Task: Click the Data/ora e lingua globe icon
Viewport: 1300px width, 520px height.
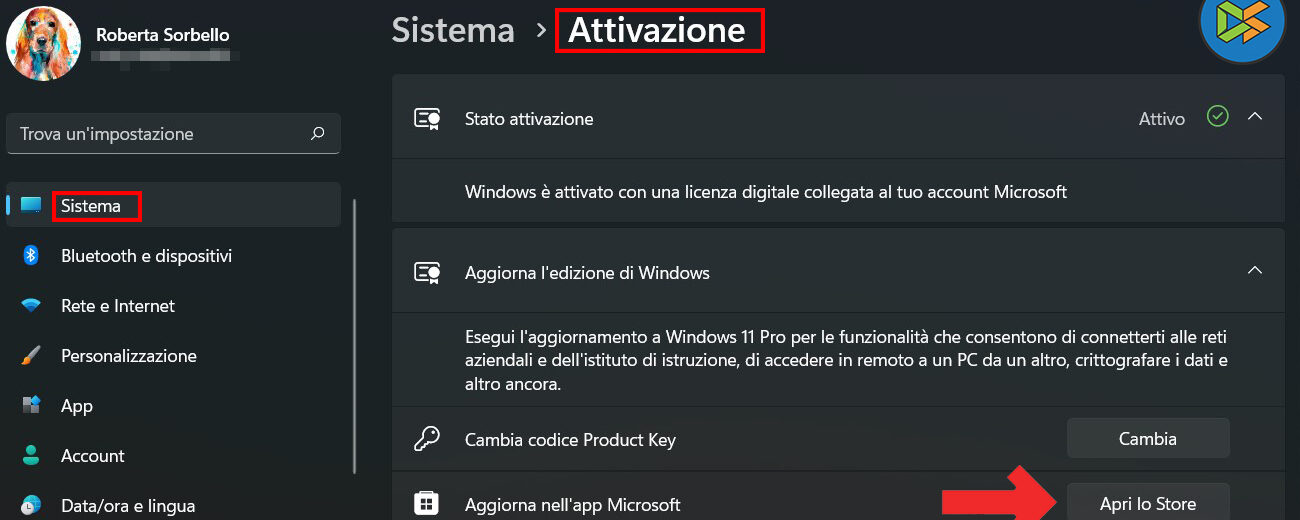Action: (31, 505)
